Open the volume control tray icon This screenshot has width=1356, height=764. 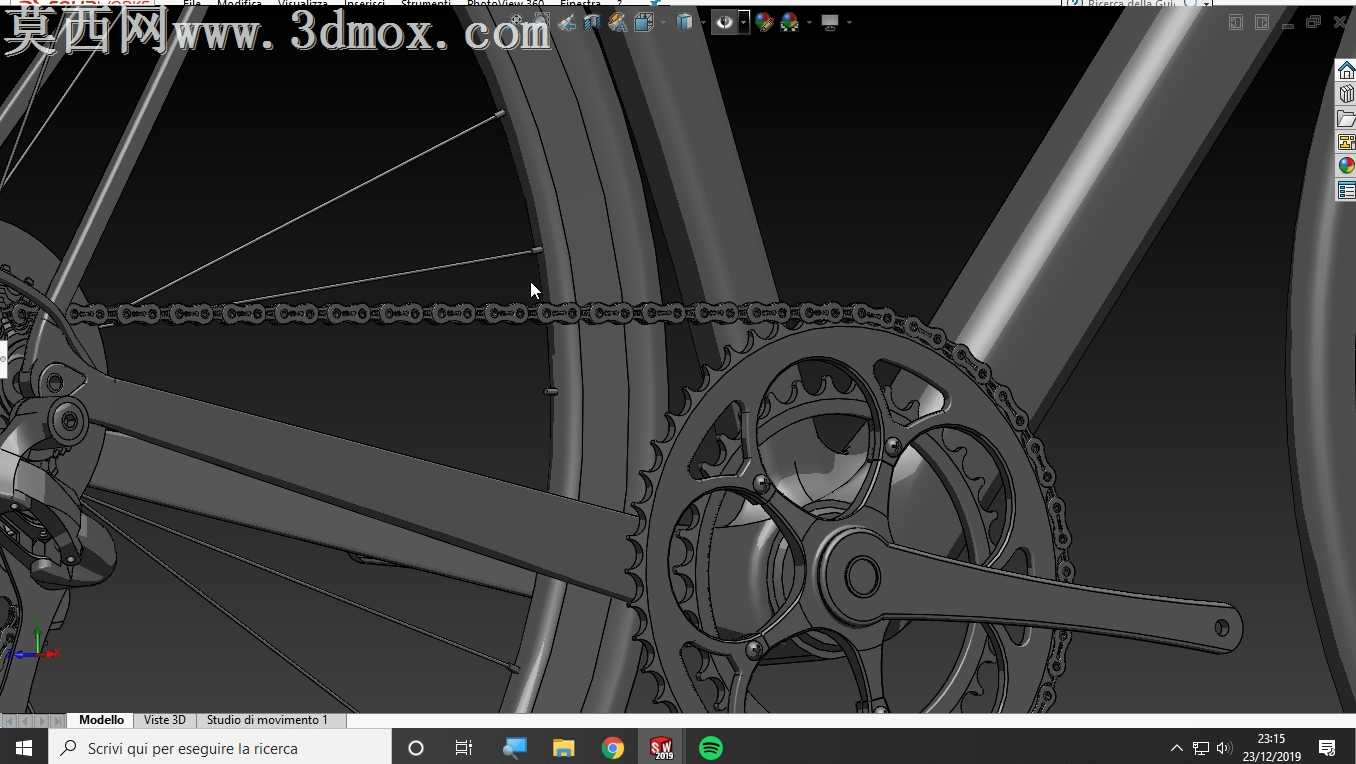click(1224, 748)
